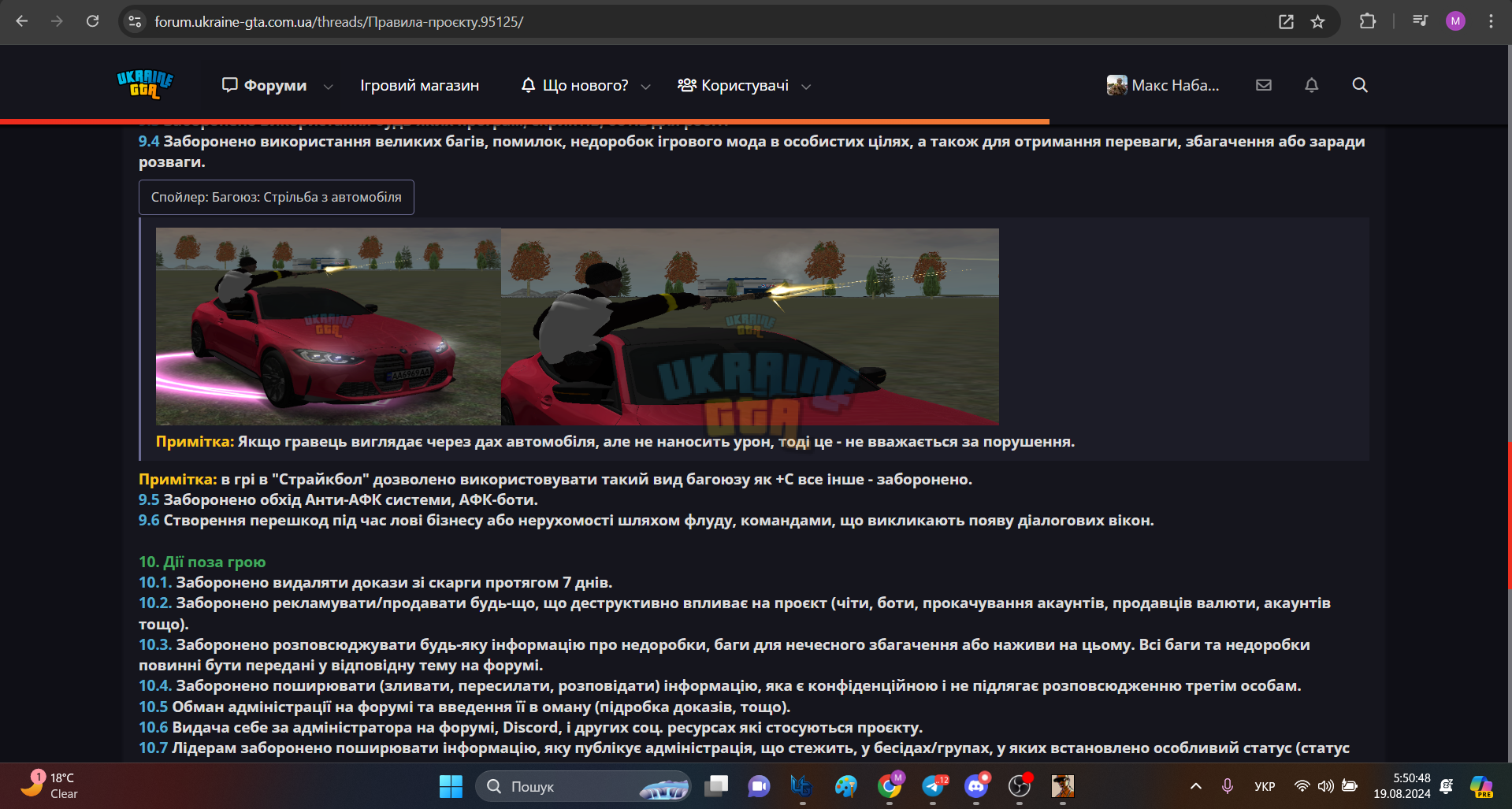1512x809 pixels.
Task: Open the Форуми navigation item
Action: 265,85
